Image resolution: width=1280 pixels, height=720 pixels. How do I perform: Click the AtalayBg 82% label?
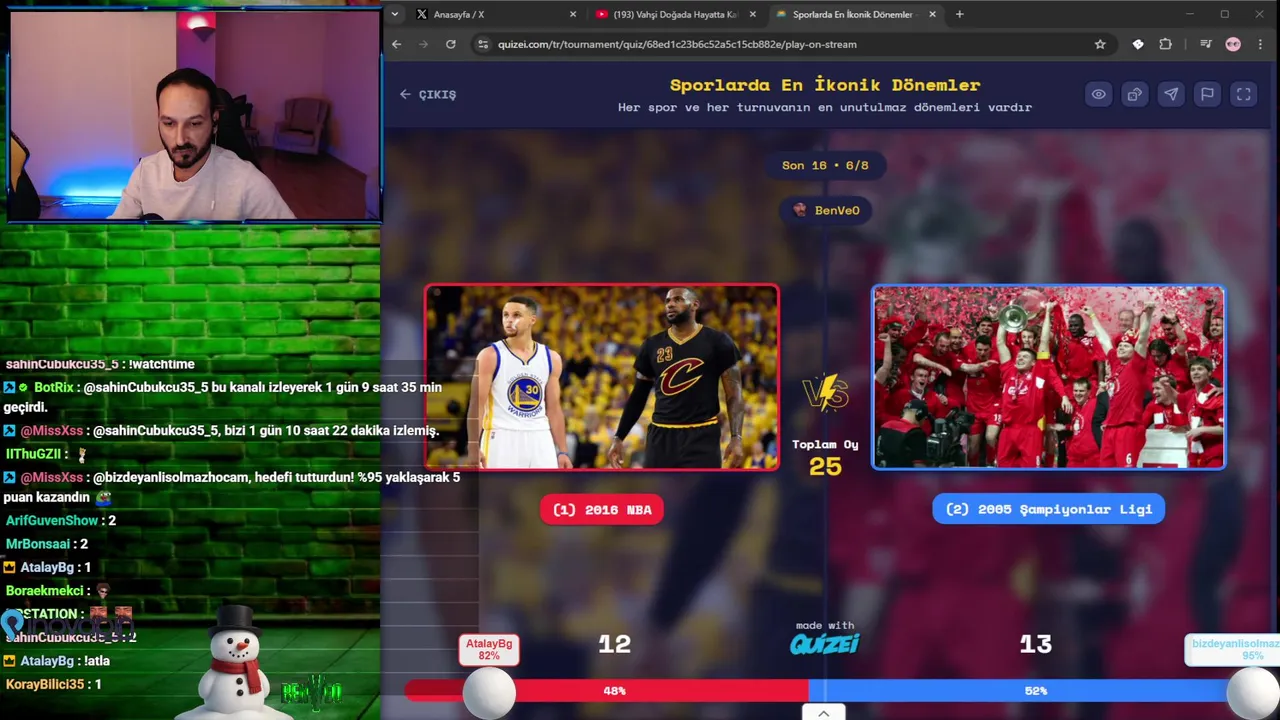coord(489,650)
